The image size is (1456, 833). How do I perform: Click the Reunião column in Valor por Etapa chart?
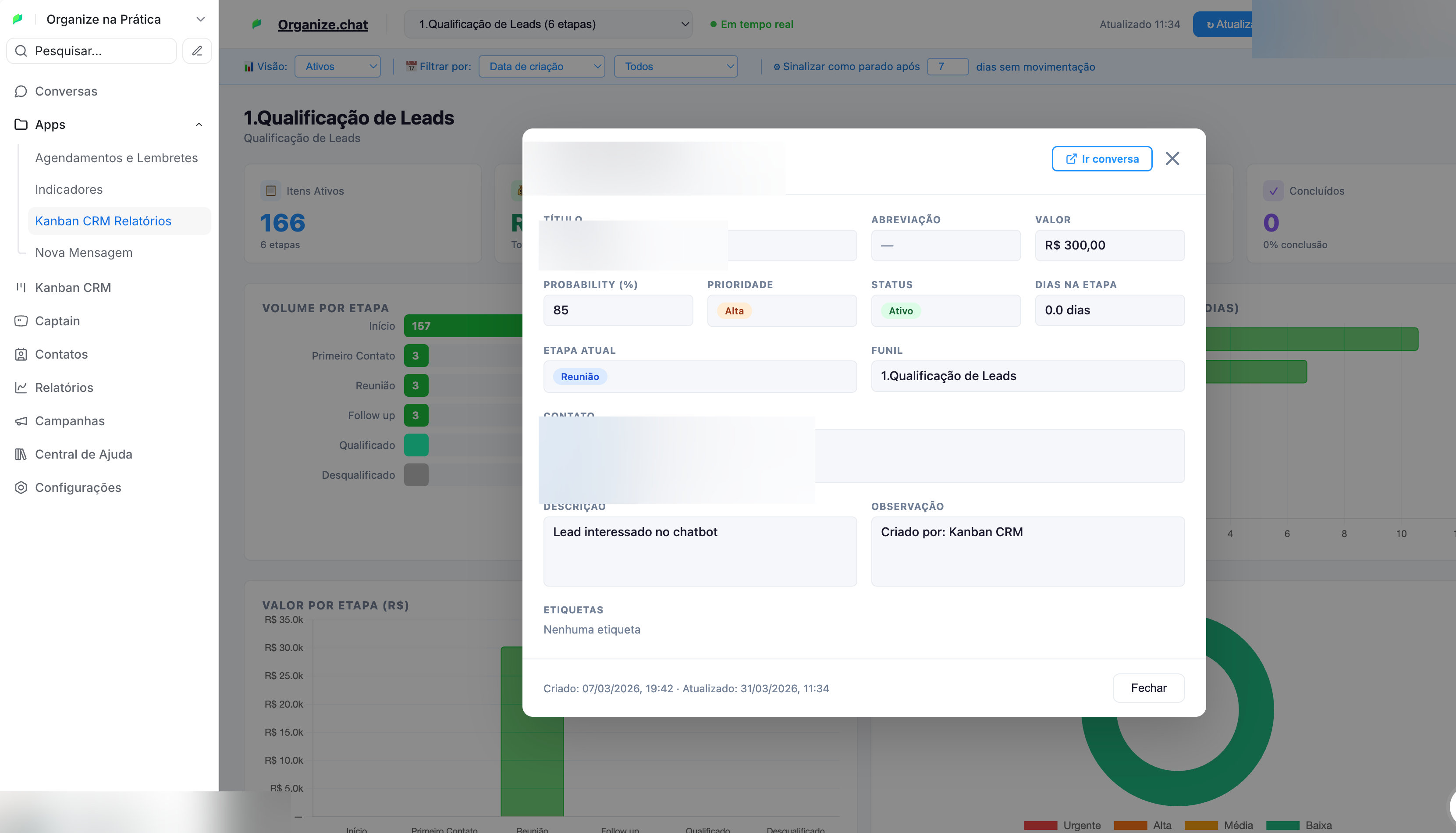(532, 767)
